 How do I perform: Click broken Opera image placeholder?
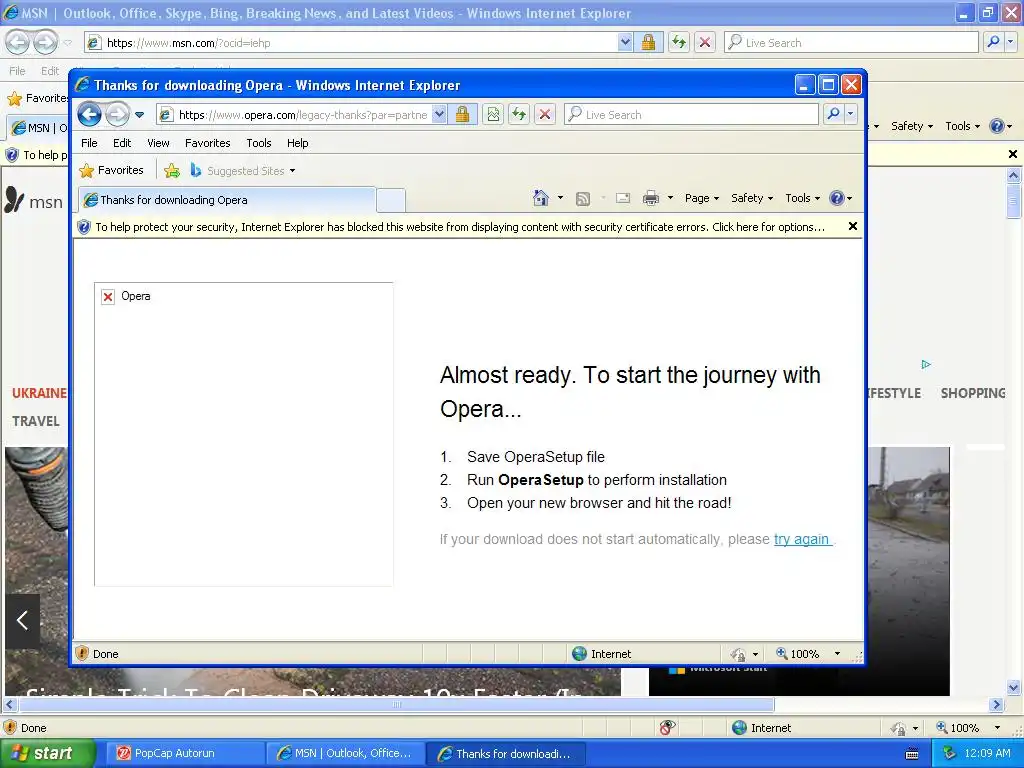tap(244, 434)
